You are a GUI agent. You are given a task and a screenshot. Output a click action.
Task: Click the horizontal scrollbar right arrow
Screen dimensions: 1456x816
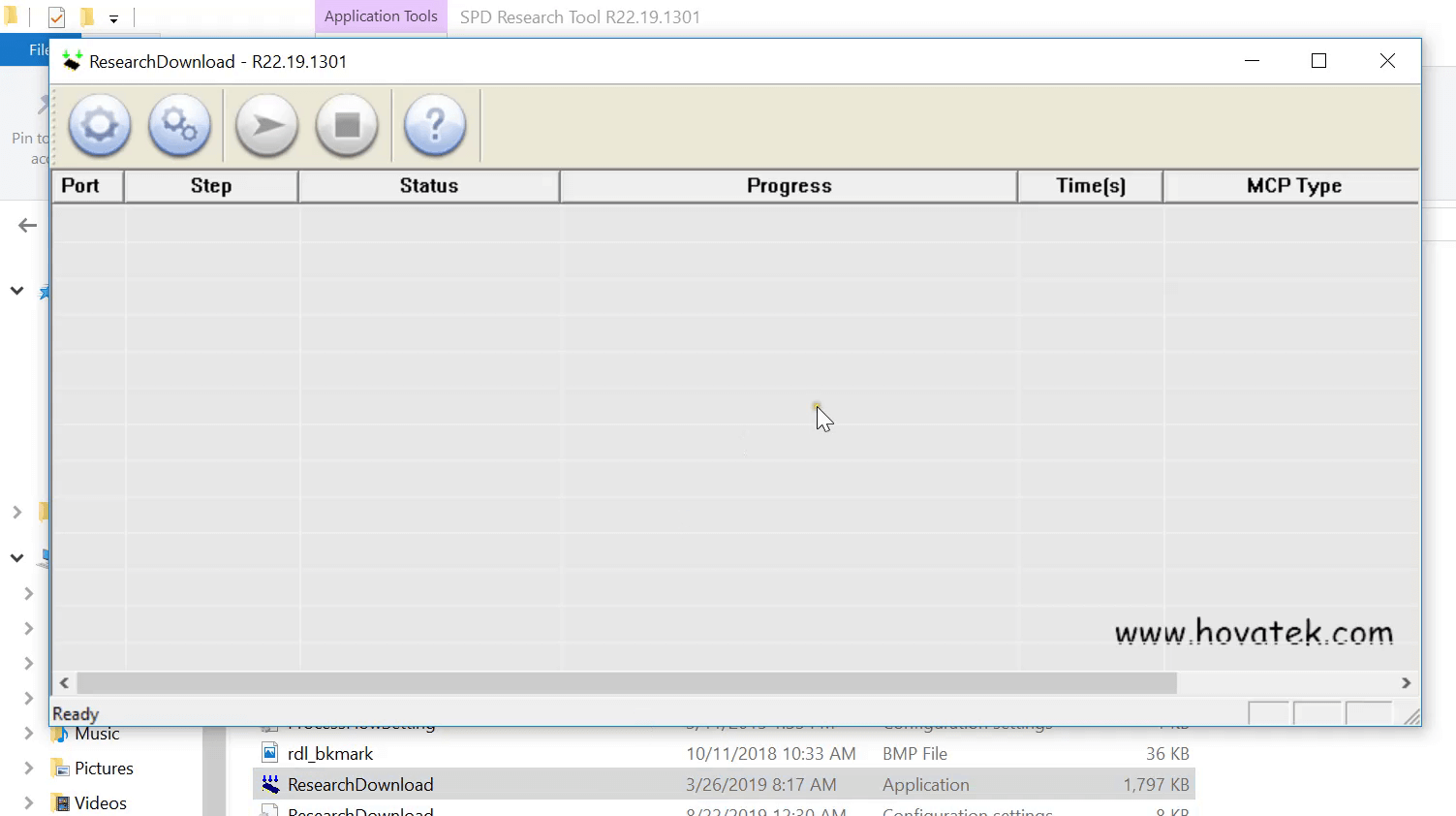pyautogui.click(x=1406, y=683)
